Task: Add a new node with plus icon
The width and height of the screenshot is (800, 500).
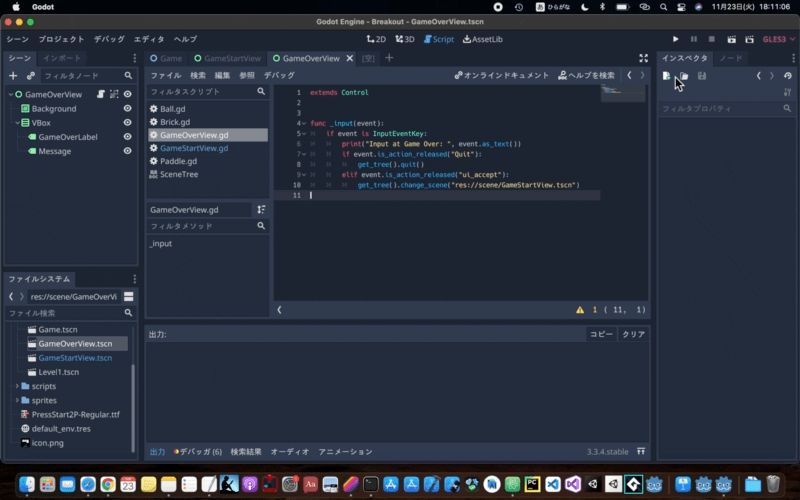Action: 13,76
